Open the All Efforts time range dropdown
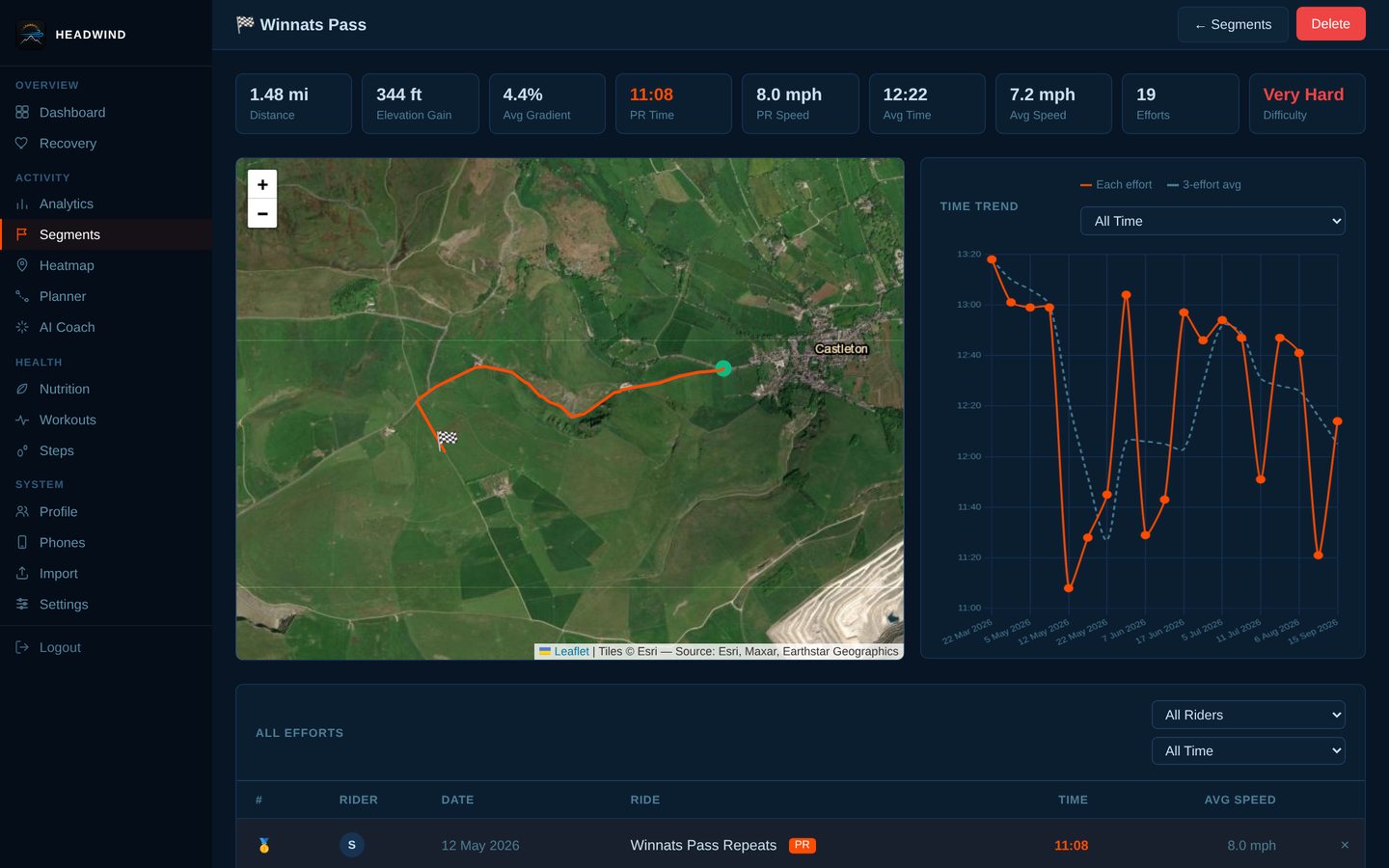Image resolution: width=1389 pixels, height=868 pixels. coord(1248,750)
